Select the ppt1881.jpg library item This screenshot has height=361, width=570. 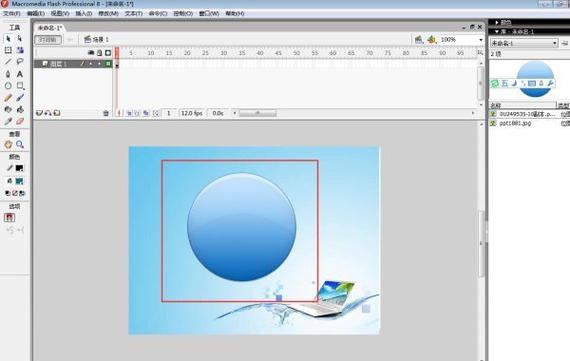[515, 123]
